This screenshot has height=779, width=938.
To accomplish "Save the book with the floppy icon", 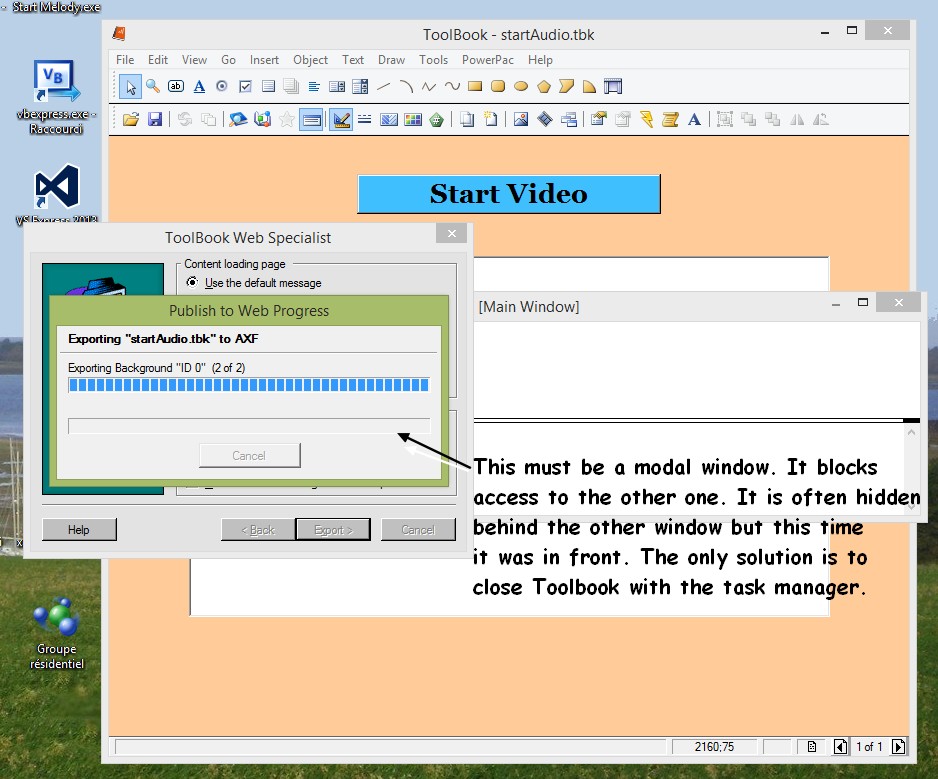I will coord(155,119).
